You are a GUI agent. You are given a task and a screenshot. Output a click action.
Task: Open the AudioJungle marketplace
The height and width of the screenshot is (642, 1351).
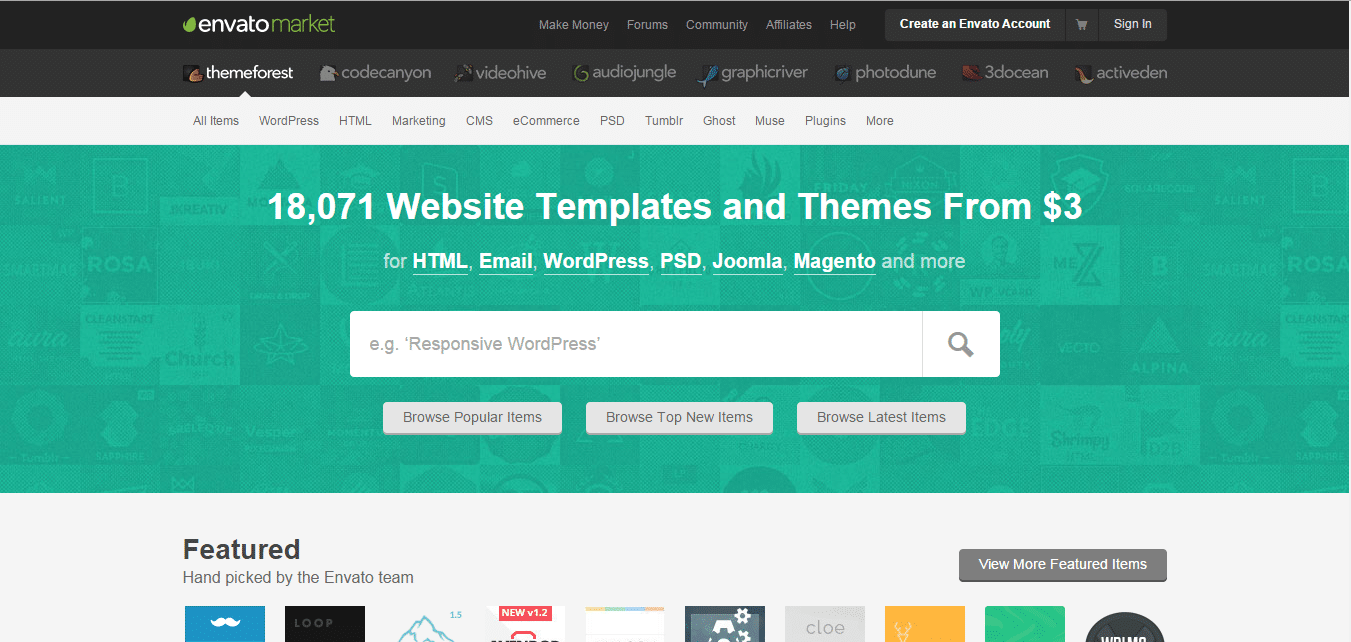click(x=624, y=73)
